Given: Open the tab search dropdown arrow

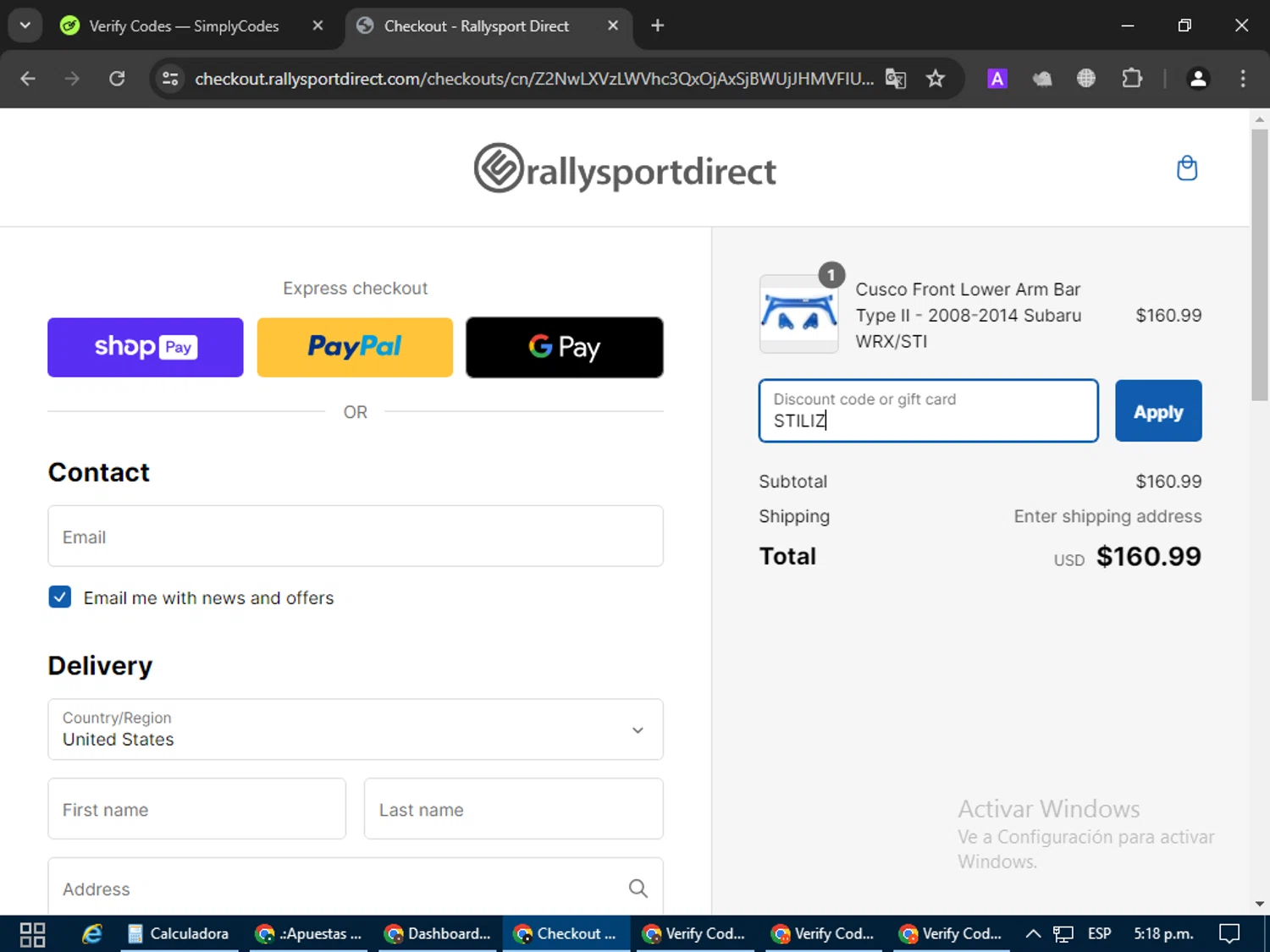Looking at the screenshot, I should click(25, 25).
